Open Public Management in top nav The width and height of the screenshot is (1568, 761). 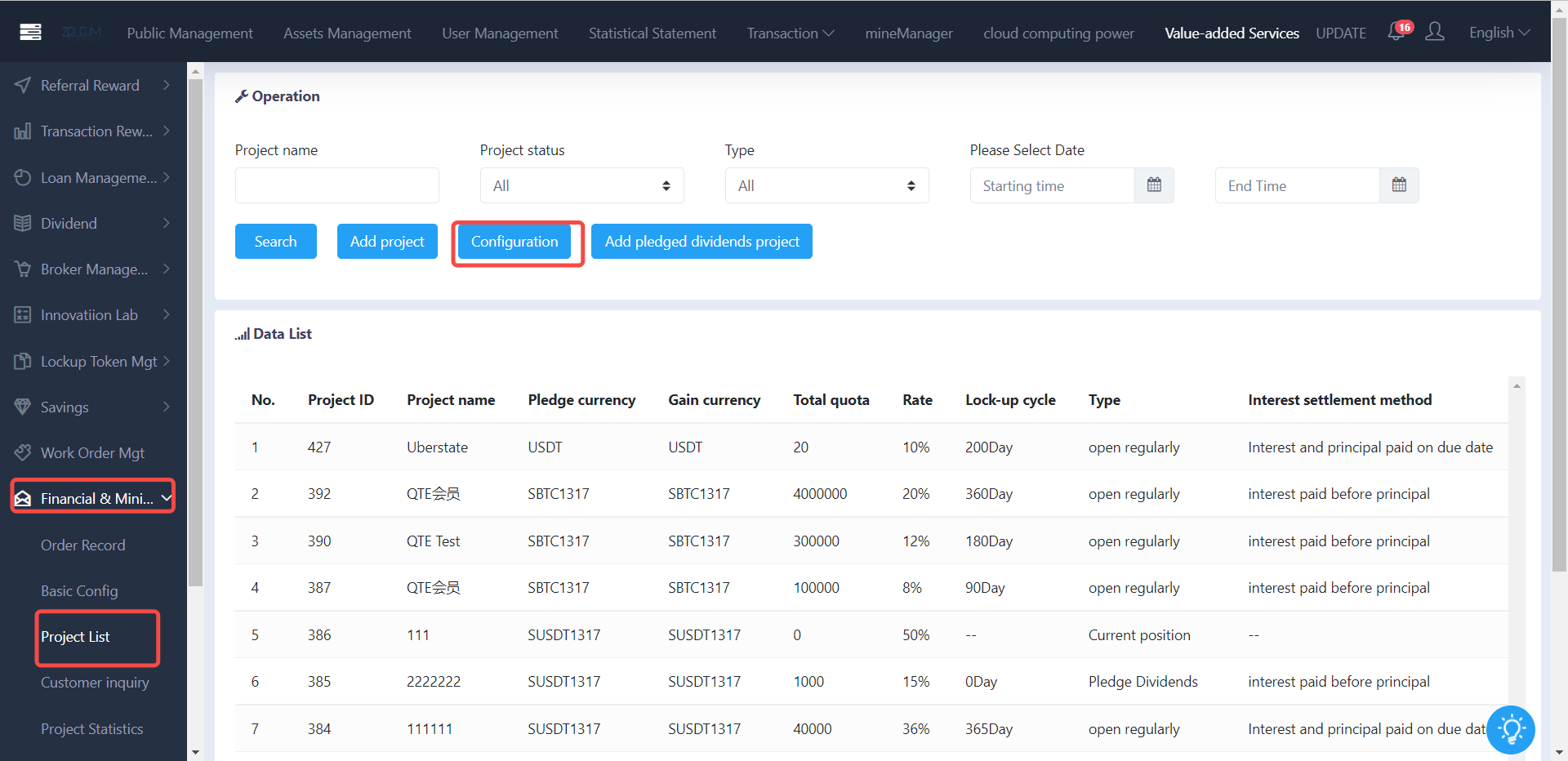[x=189, y=33]
